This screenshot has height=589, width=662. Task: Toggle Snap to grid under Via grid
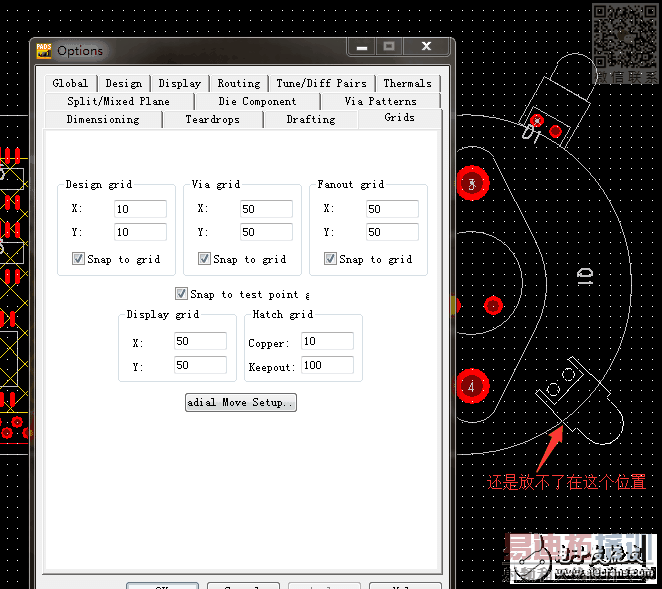pyautogui.click(x=204, y=259)
